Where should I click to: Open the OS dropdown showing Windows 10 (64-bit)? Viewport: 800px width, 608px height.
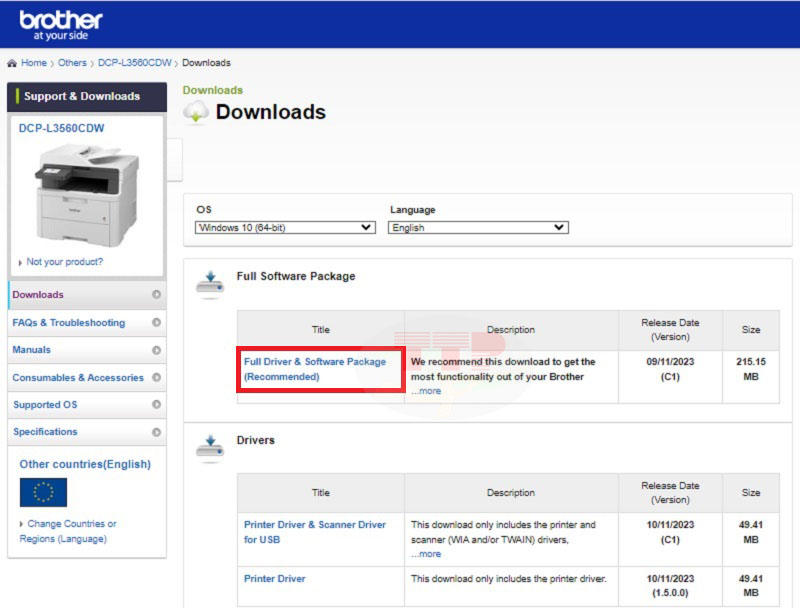(285, 228)
